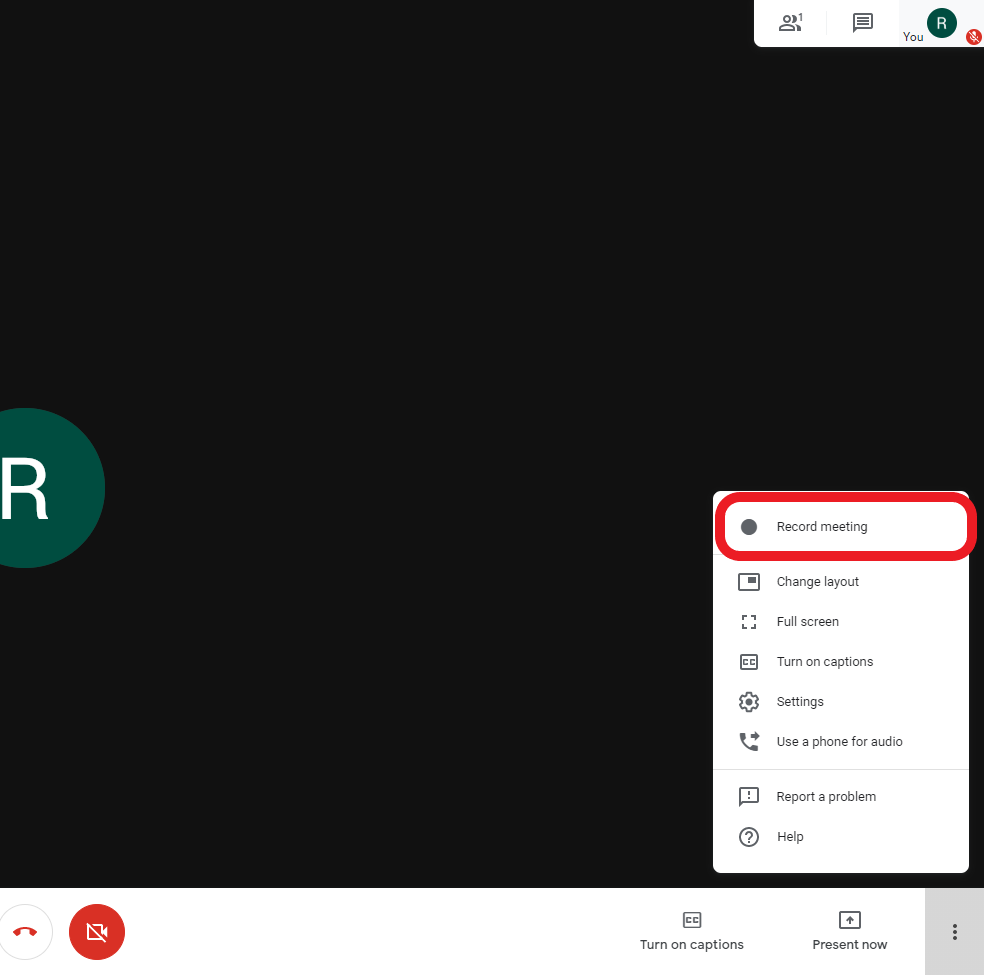Select Record meeting from menu
Screen dimensions: 984x975
tap(822, 527)
